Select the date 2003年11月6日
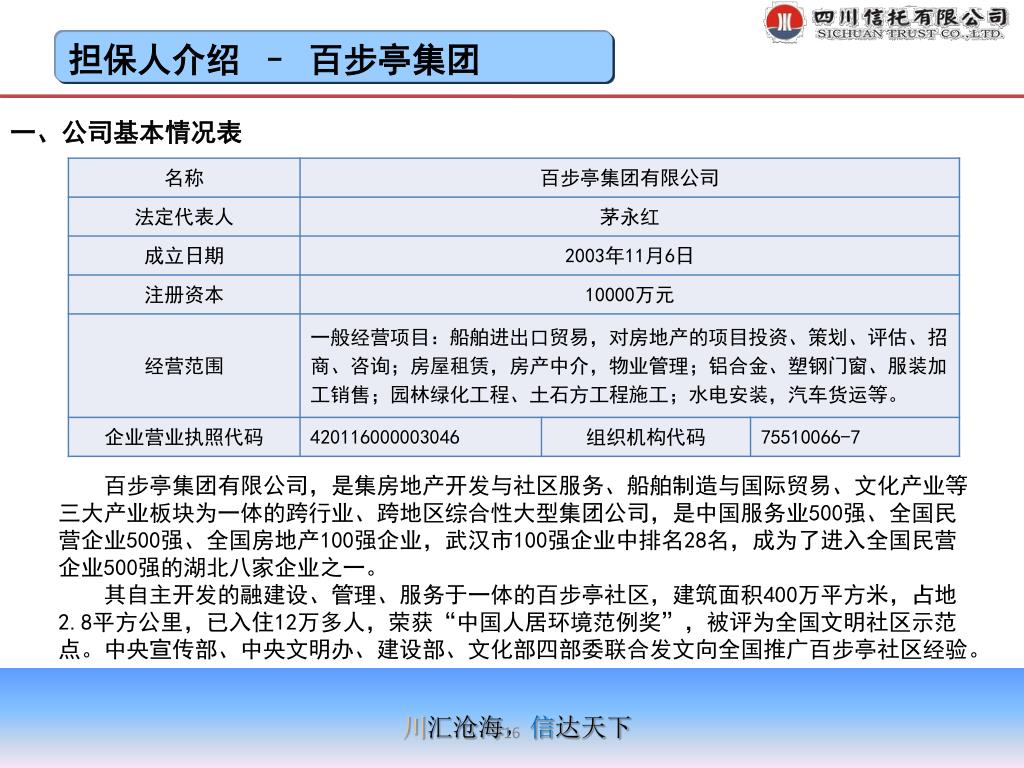The image size is (1024, 768). pyautogui.click(x=630, y=255)
